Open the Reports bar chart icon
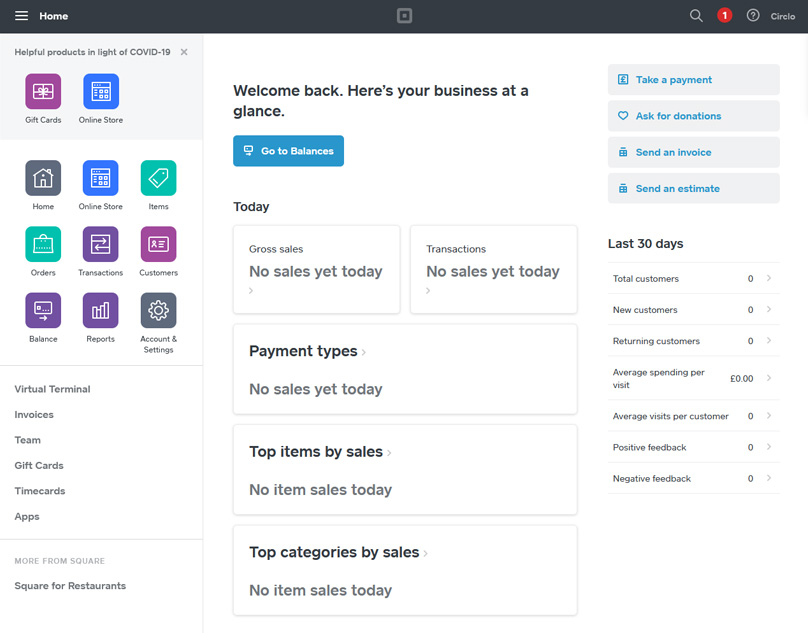Viewport: 808px width, 633px height. tap(100, 310)
